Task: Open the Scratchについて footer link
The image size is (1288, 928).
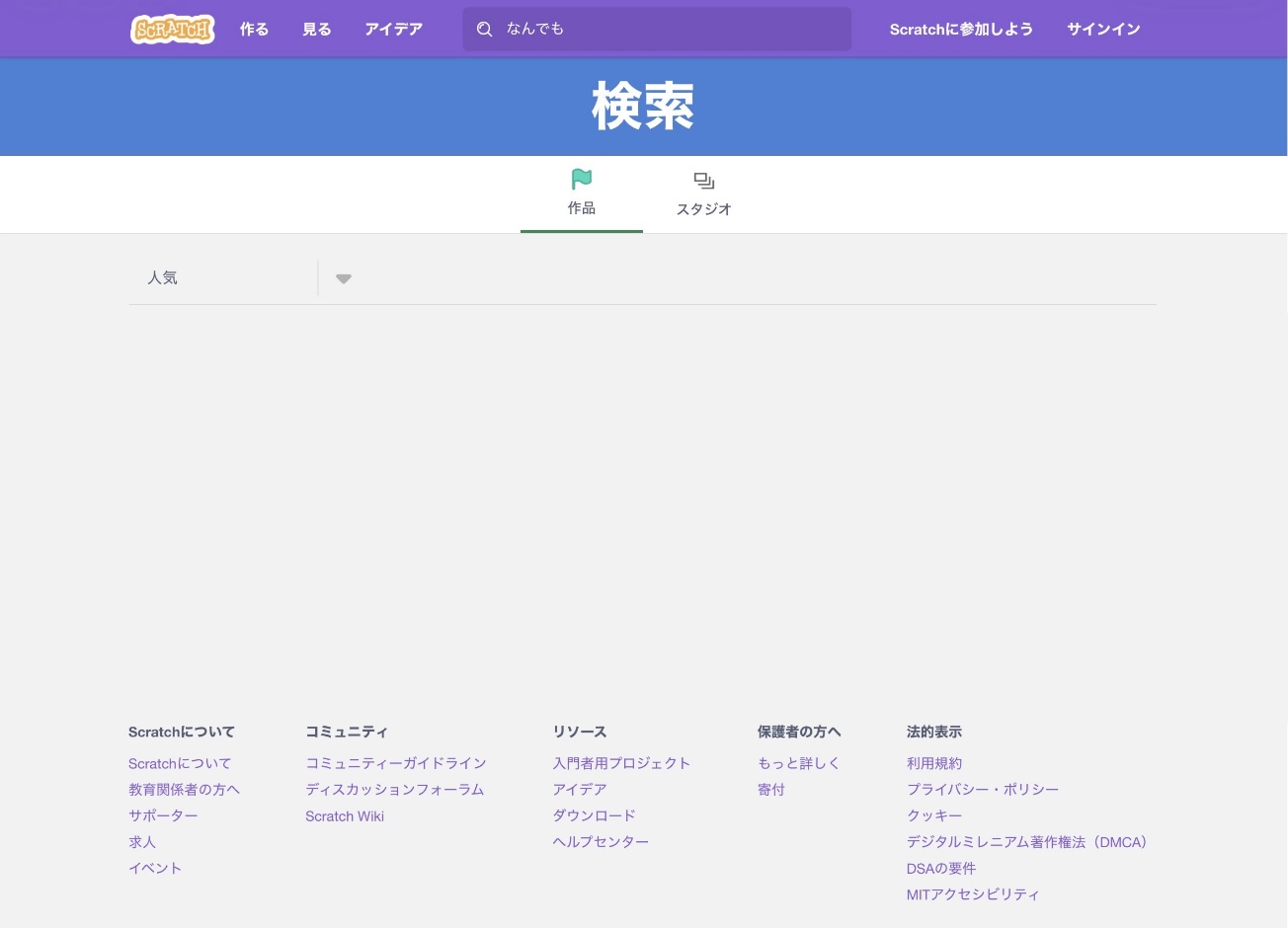Action: pyautogui.click(x=180, y=763)
